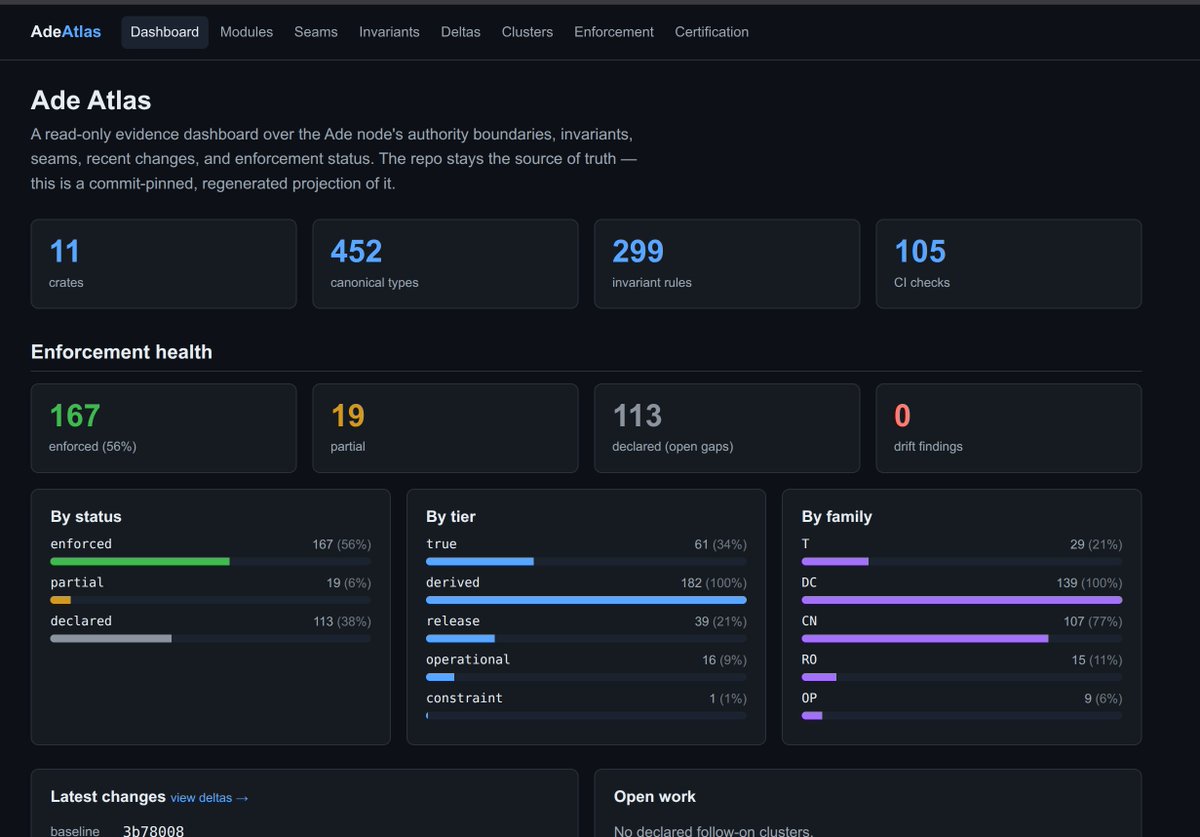Click the purple T family bar
The image size is (1200, 837).
click(x=835, y=562)
